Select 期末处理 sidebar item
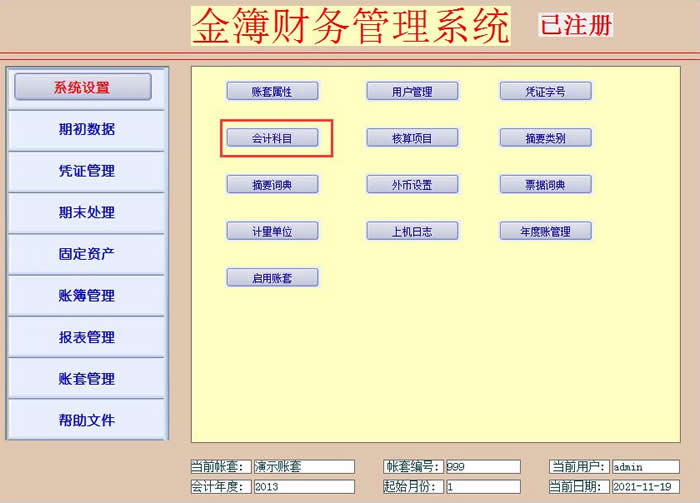Viewport: 700px width, 503px height. click(87, 212)
